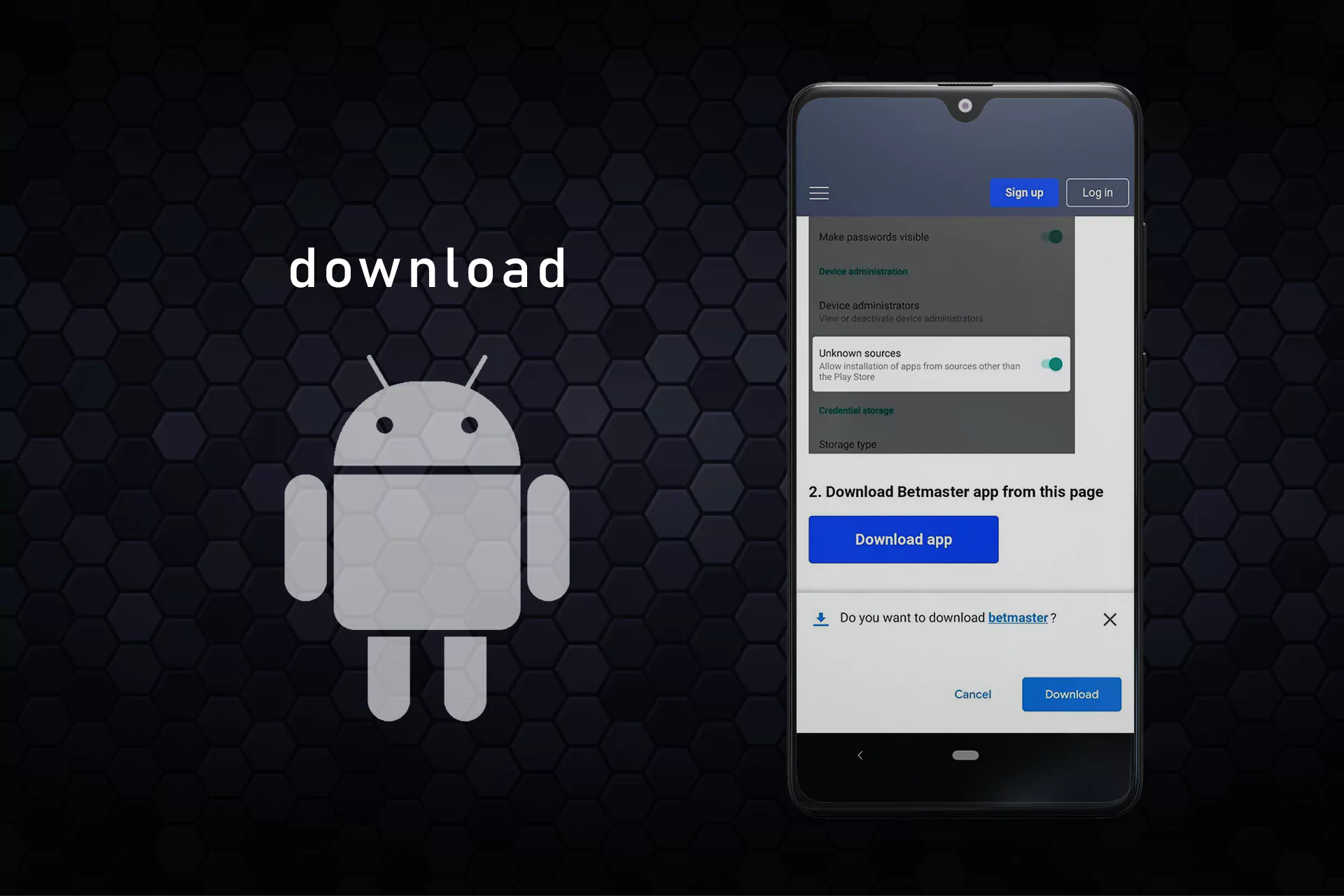Click the back navigation arrow icon
Viewport: 1344px width, 896px height.
(858, 755)
